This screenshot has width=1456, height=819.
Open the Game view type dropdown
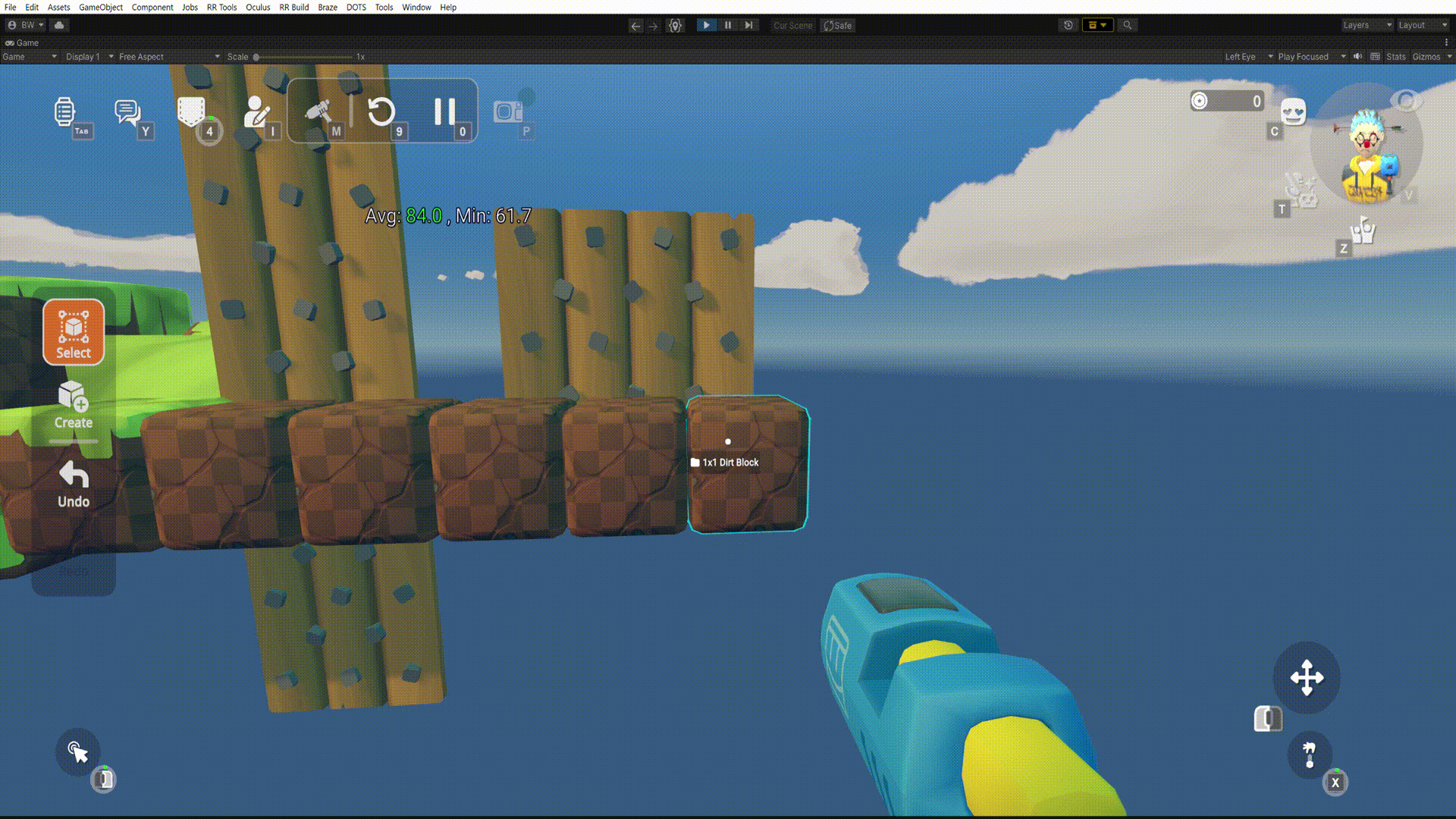pyautogui.click(x=30, y=57)
